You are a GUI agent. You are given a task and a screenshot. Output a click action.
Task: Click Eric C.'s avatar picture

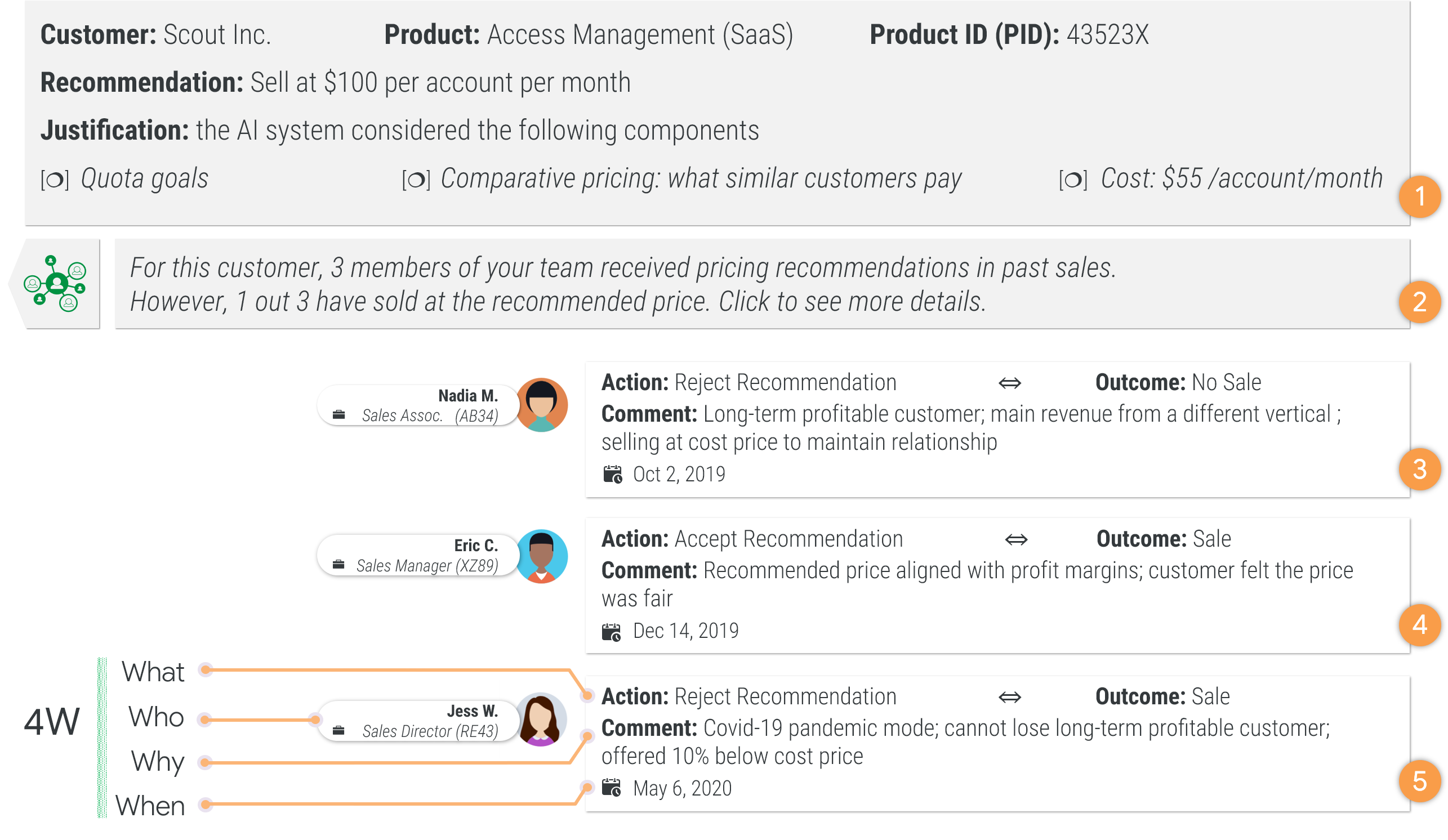[541, 555]
